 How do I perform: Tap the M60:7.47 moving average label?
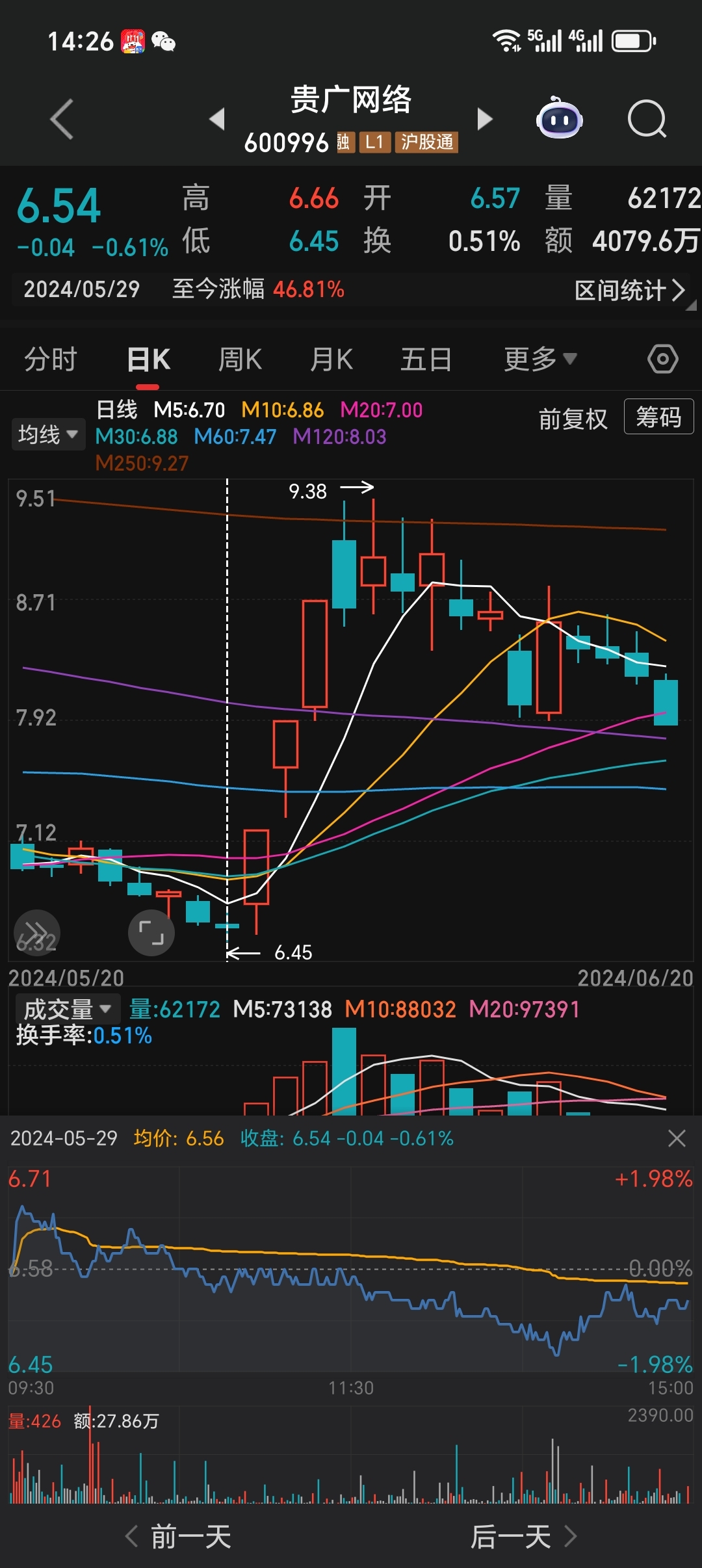pyautogui.click(x=235, y=437)
